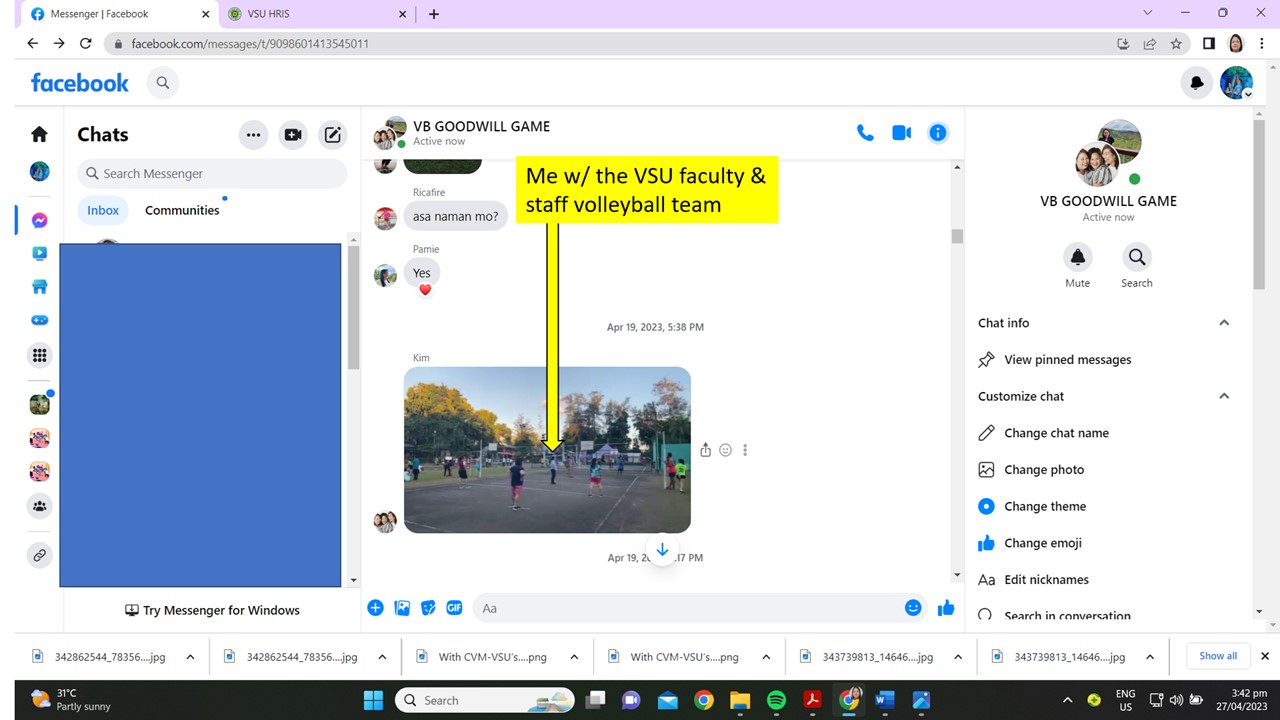This screenshot has height=720, width=1280.
Task: Switch to the Communities tab
Action: (182, 210)
